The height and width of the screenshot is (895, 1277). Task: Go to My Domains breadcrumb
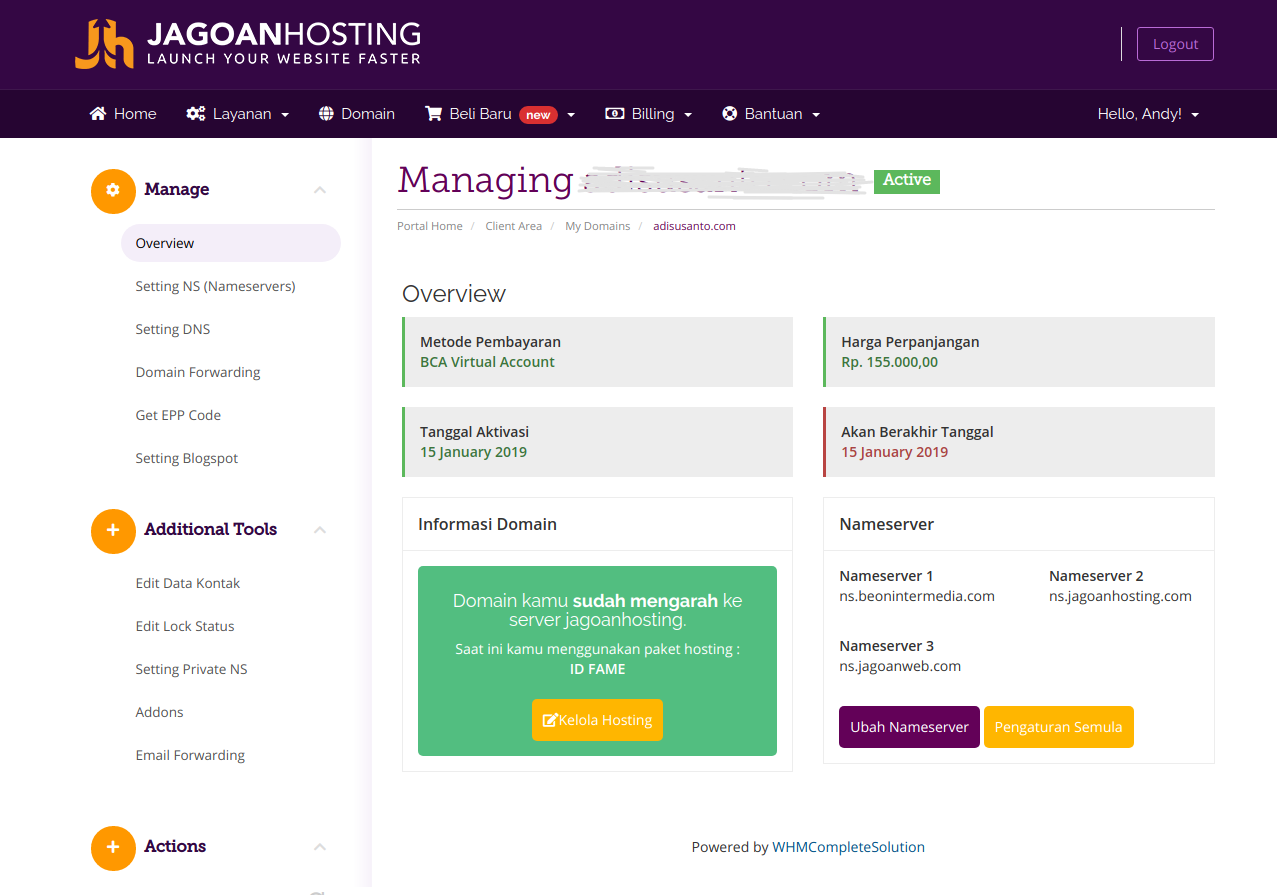[x=598, y=226]
